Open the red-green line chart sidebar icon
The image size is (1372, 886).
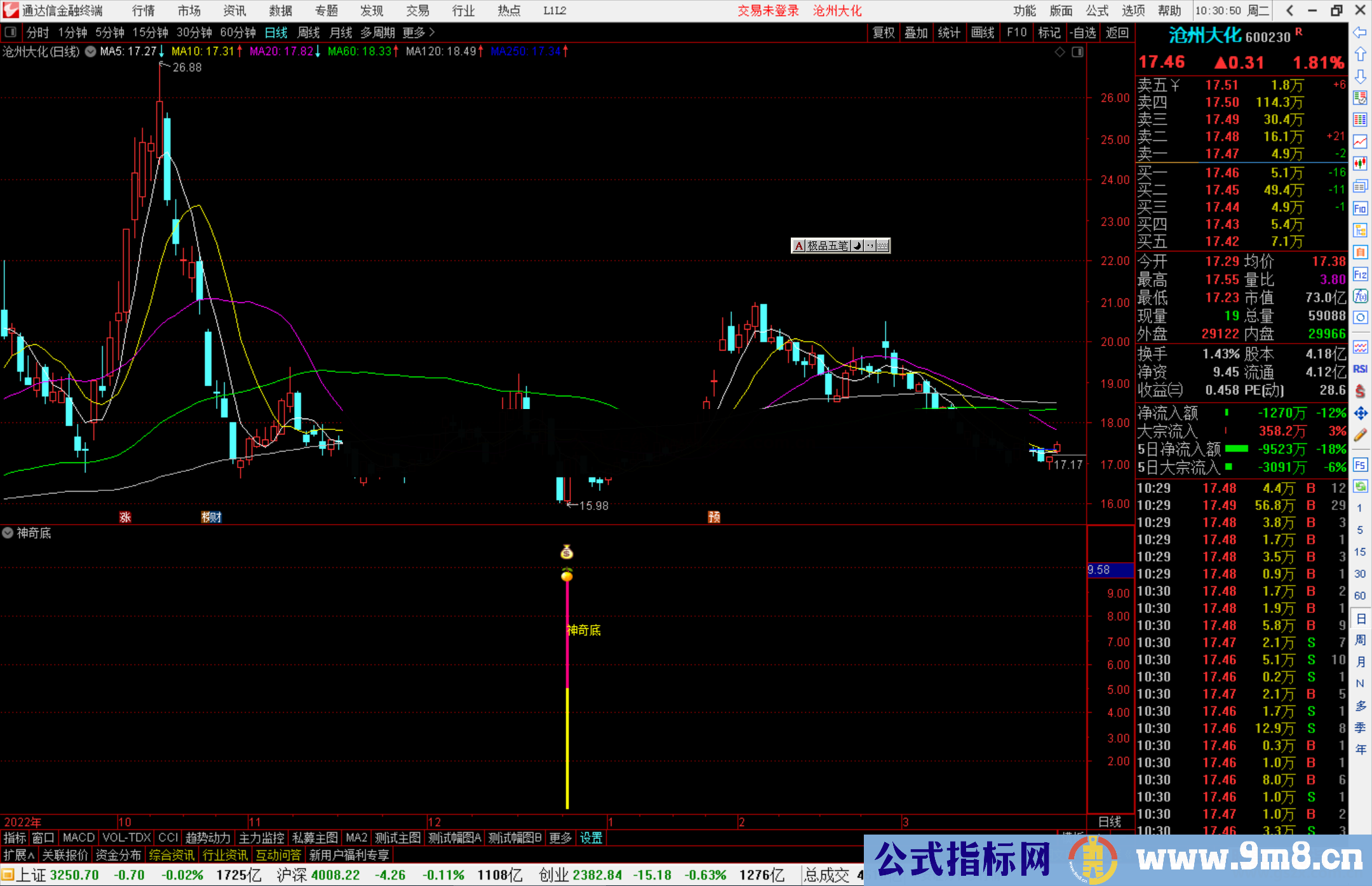tap(1360, 142)
